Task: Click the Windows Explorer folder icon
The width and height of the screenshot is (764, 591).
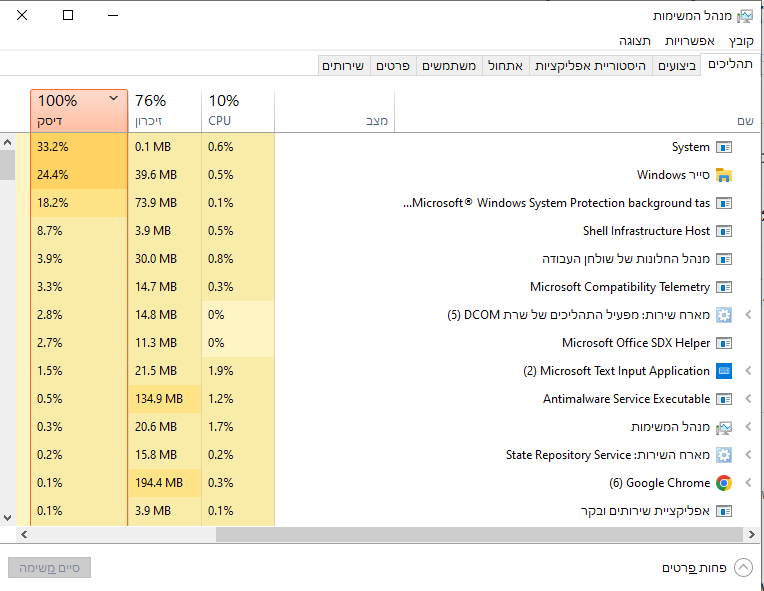Action: 724,175
